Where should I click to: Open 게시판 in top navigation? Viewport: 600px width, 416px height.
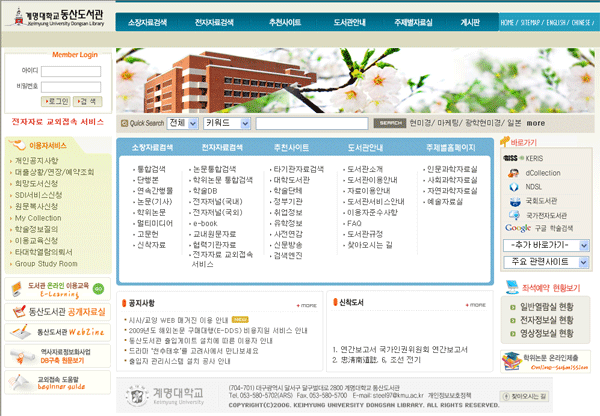coord(470,23)
